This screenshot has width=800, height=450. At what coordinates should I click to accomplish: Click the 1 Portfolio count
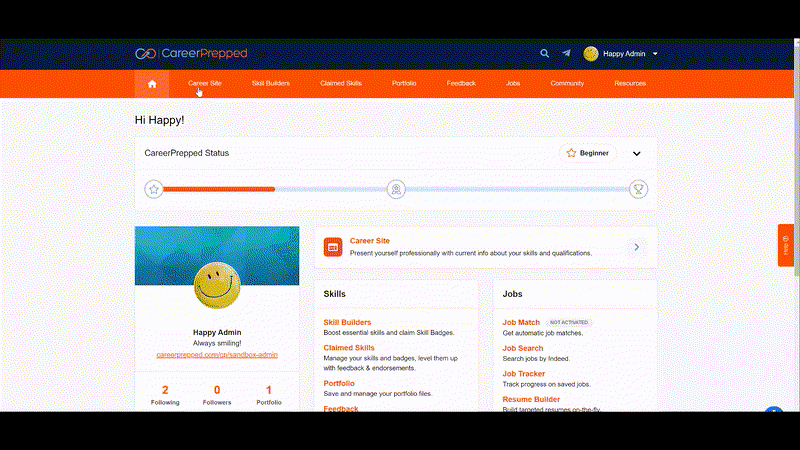click(269, 395)
